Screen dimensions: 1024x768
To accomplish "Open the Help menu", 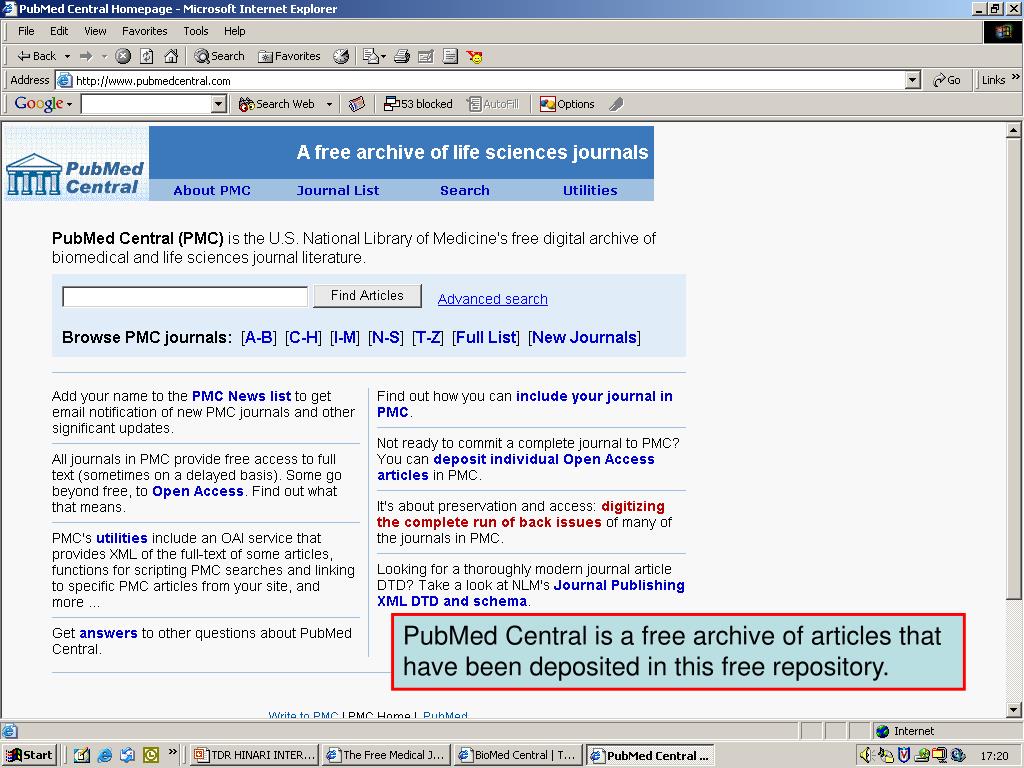I will click(234, 31).
